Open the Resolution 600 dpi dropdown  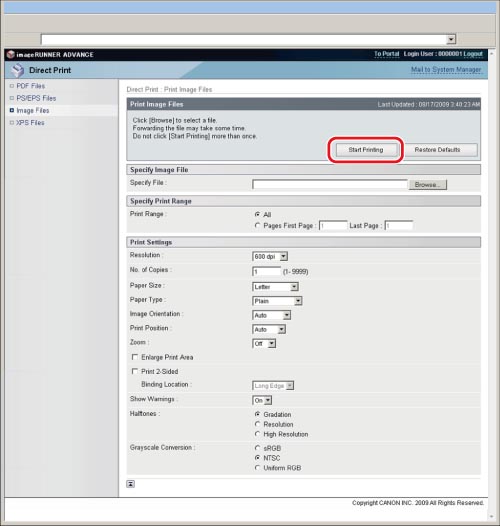pyautogui.click(x=270, y=257)
